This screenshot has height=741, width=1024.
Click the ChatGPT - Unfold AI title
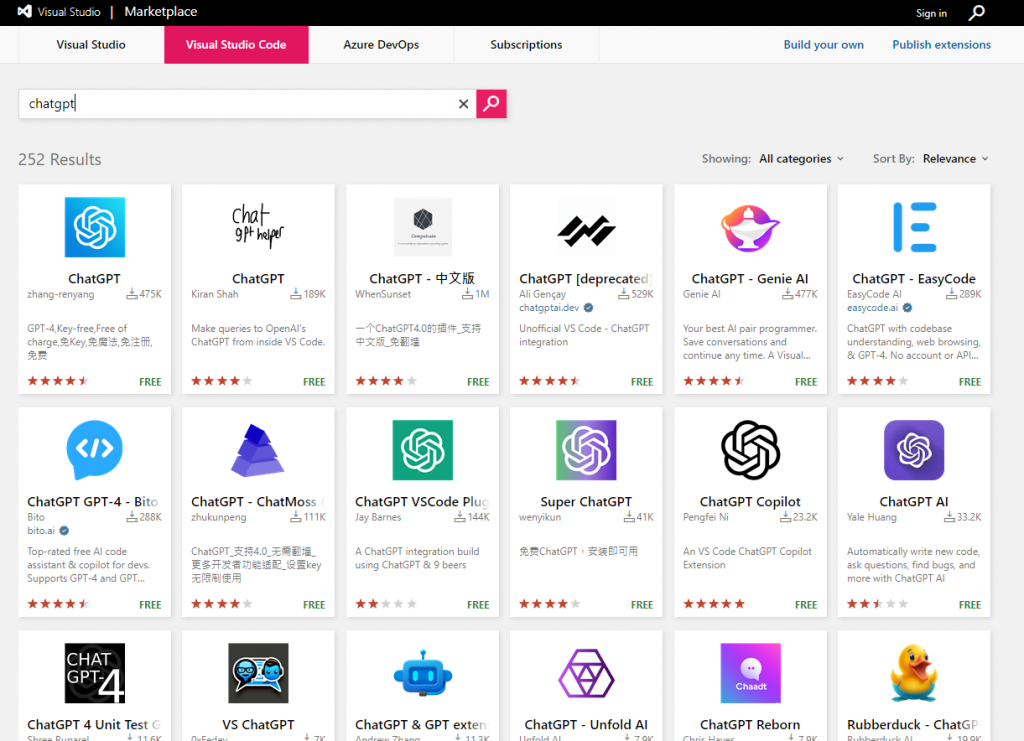tap(586, 725)
